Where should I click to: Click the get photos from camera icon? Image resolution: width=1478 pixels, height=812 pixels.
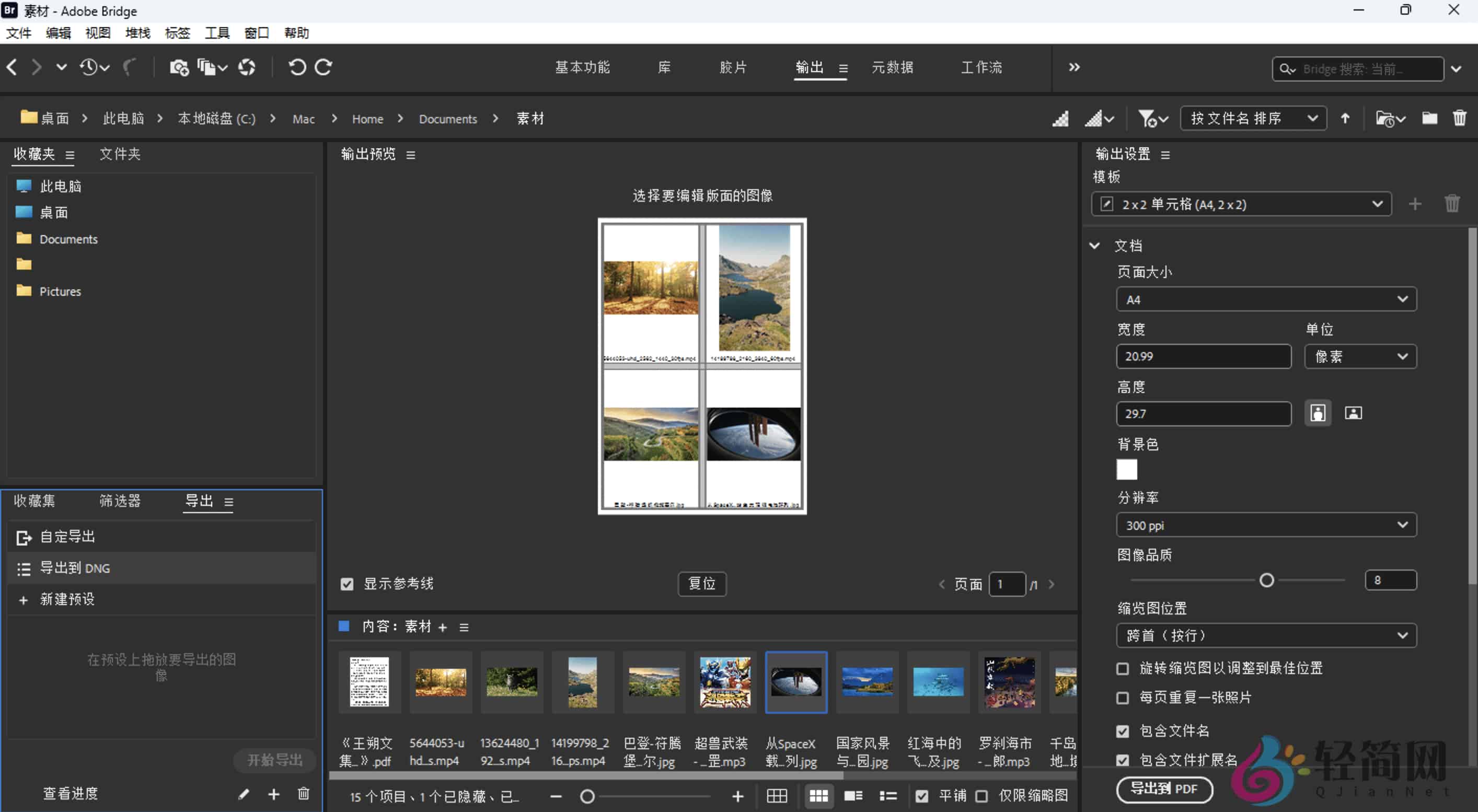180,67
